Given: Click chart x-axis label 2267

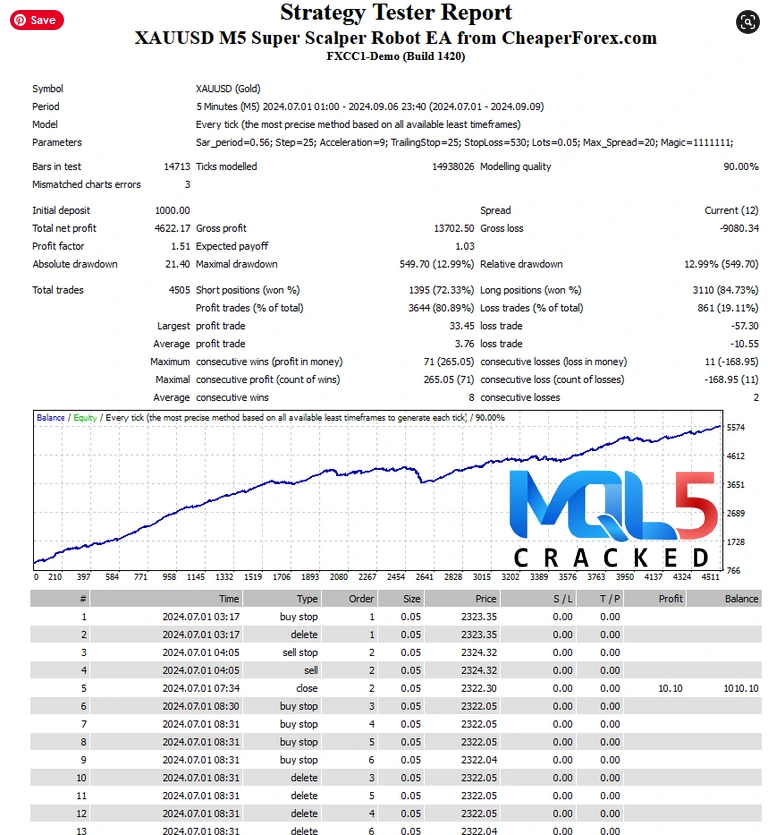Looking at the screenshot, I should point(367,577).
